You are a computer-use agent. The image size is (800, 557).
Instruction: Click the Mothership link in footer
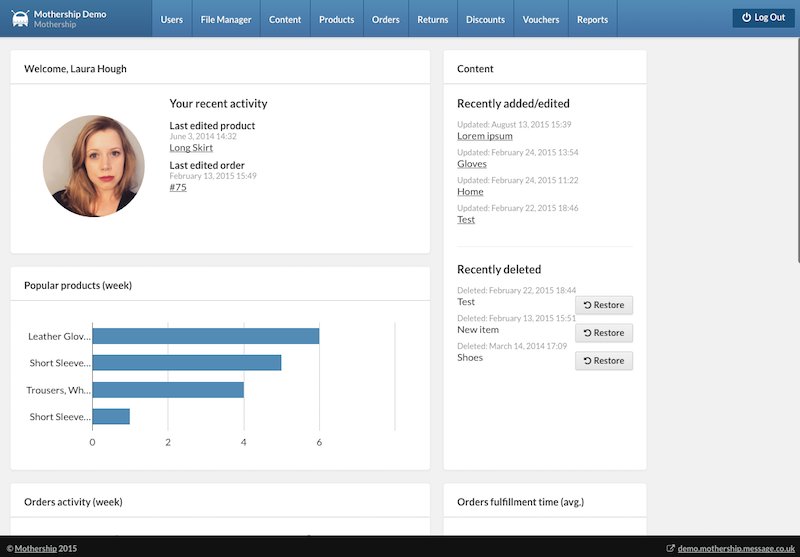36,548
